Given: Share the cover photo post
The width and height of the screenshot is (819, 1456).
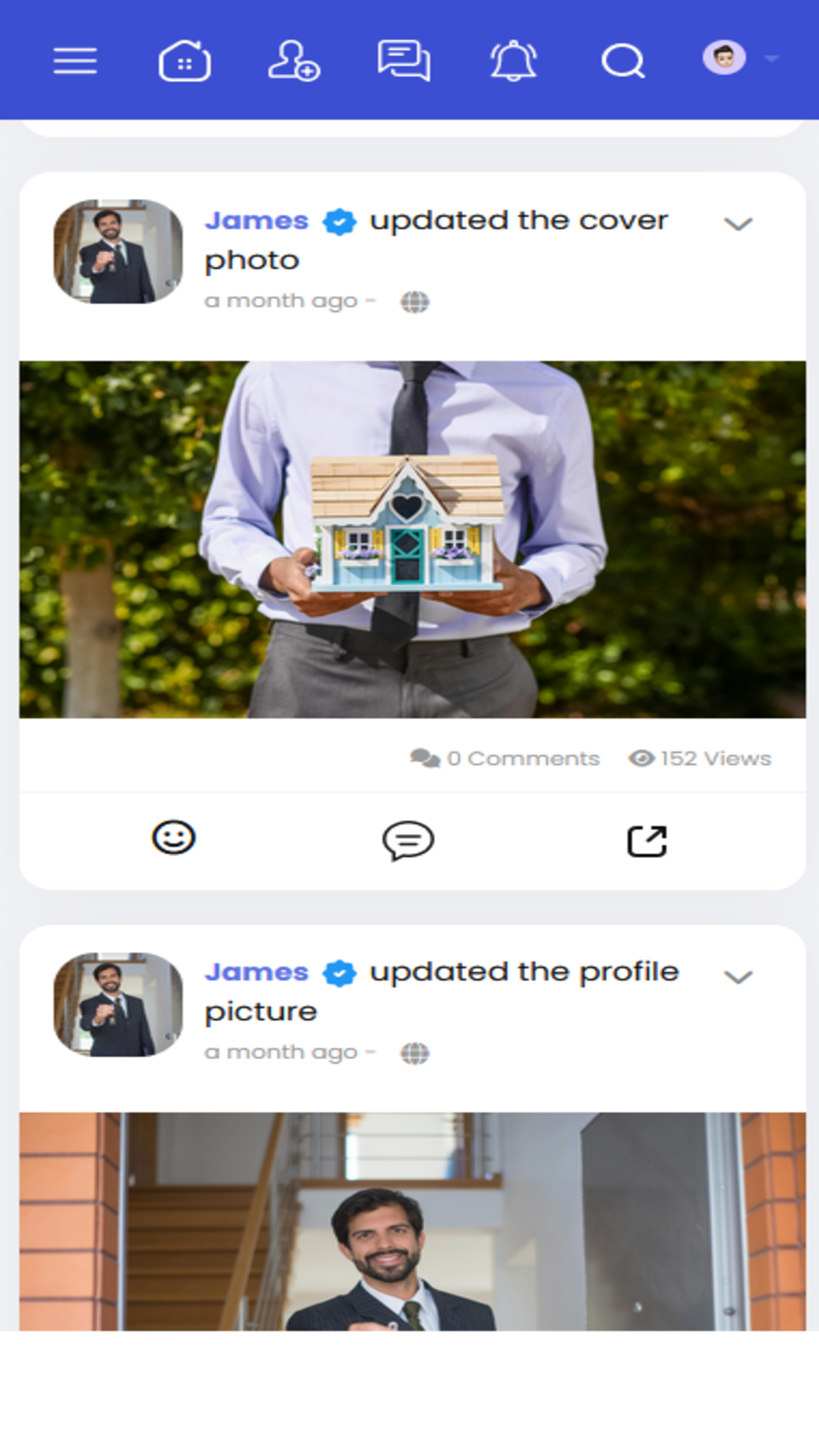Looking at the screenshot, I should click(647, 841).
